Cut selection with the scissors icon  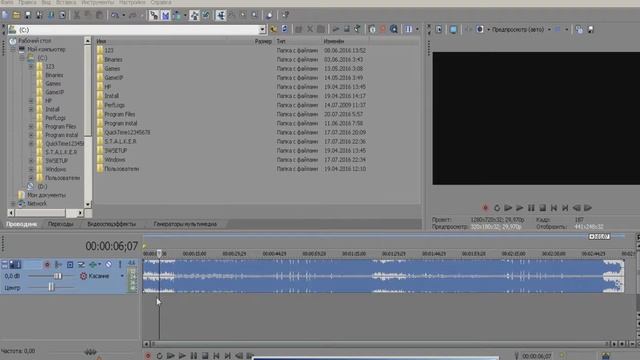(77, 16)
